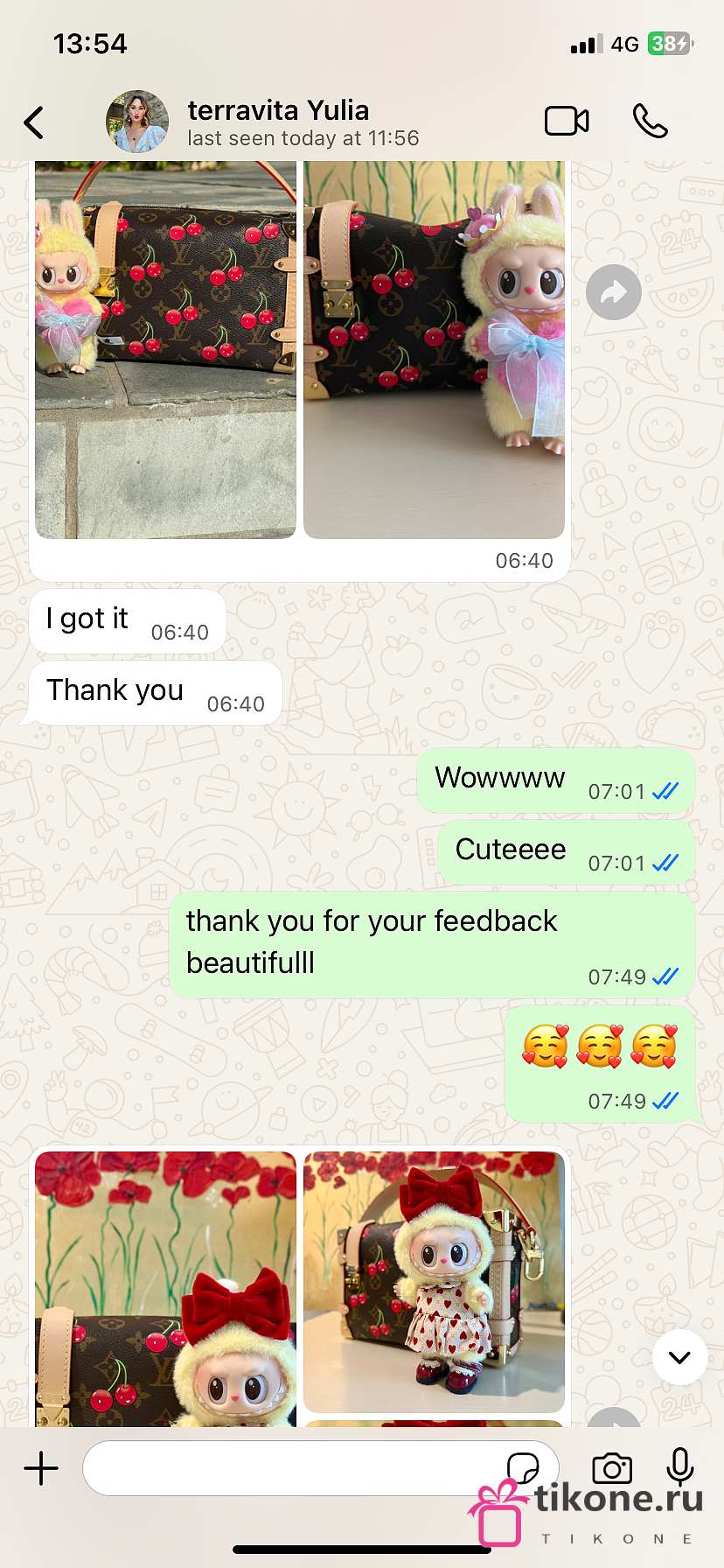
Task: Forward the cherry bag photo message
Action: 614,292
